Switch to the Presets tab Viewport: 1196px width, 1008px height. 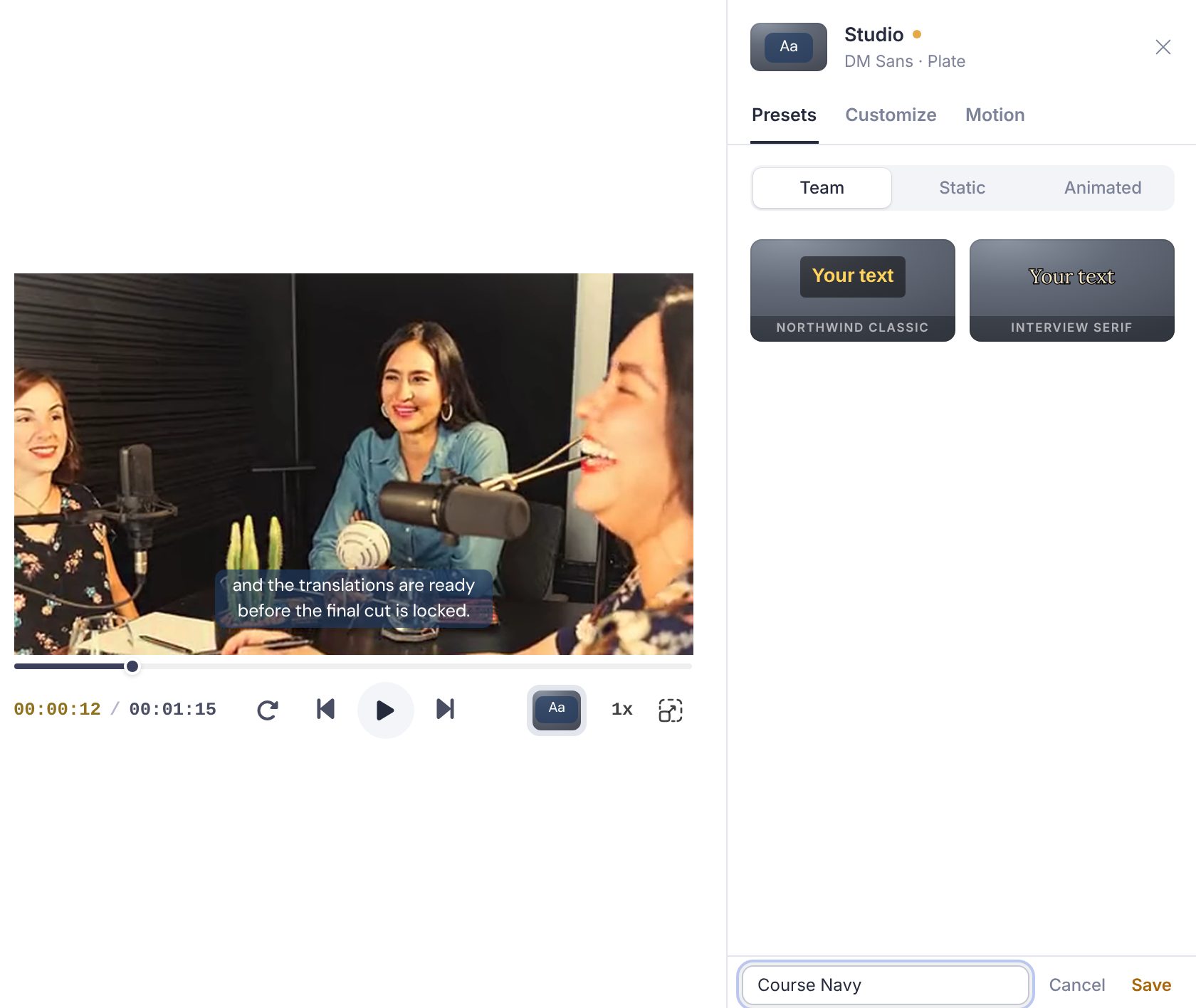[784, 115]
